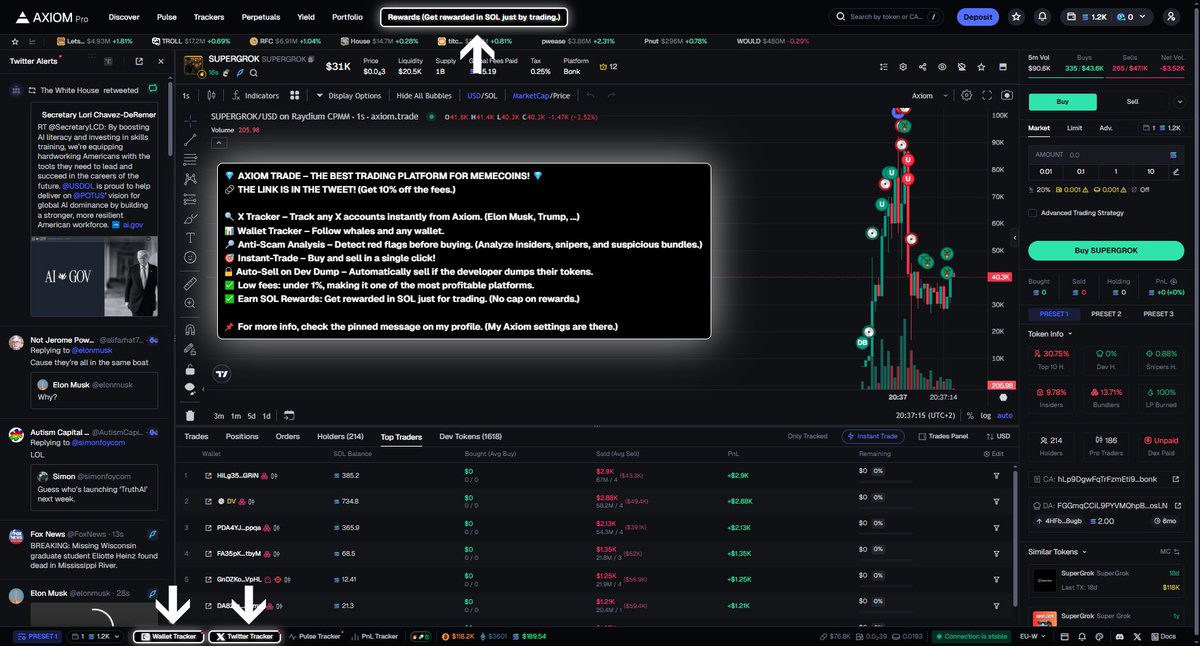Viewport: 1200px width, 646px height.
Task: Switch to the Dev Tokens (1618) tab
Action: tap(470, 436)
